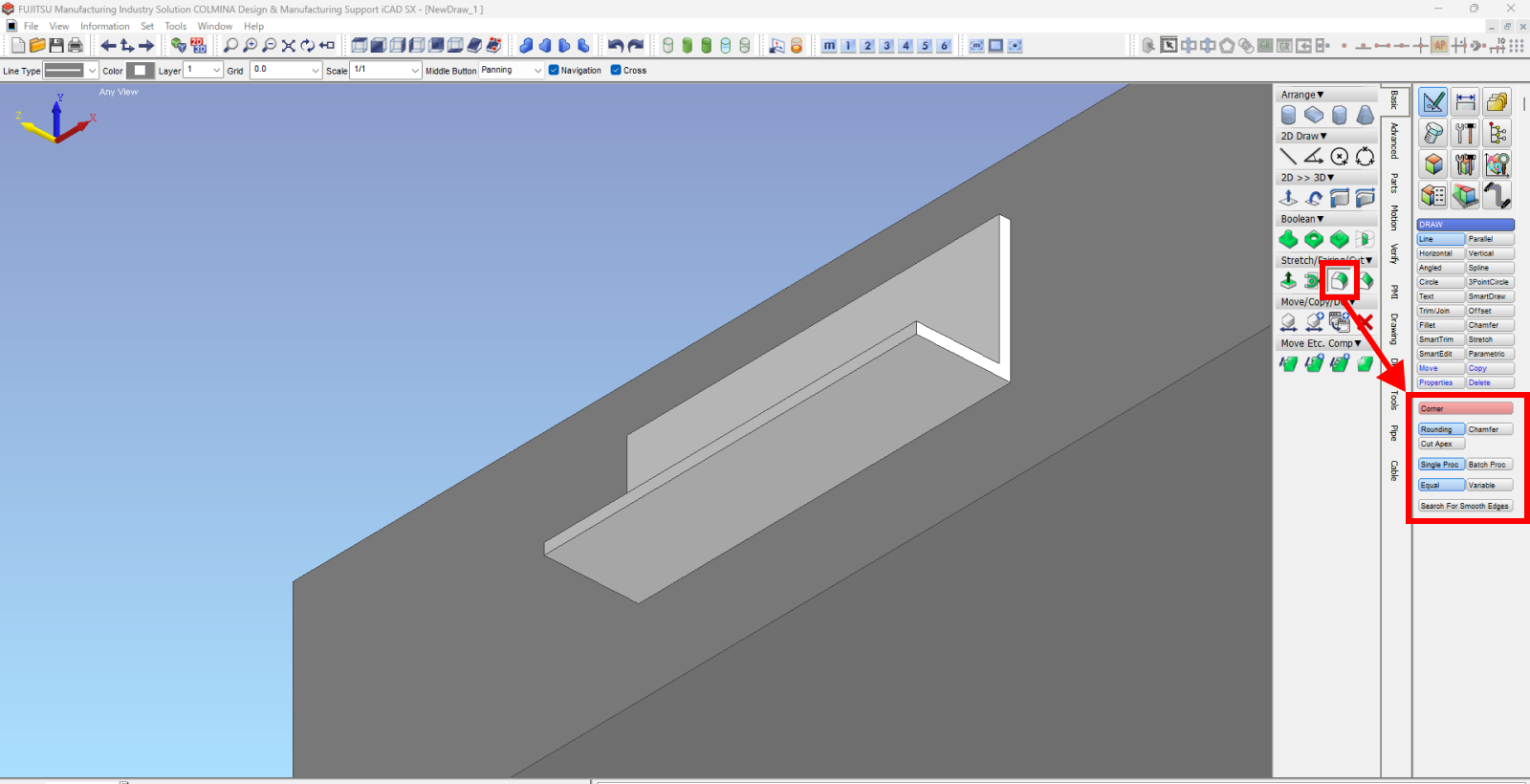
Task: Open the Line Type dropdown
Action: click(92, 71)
